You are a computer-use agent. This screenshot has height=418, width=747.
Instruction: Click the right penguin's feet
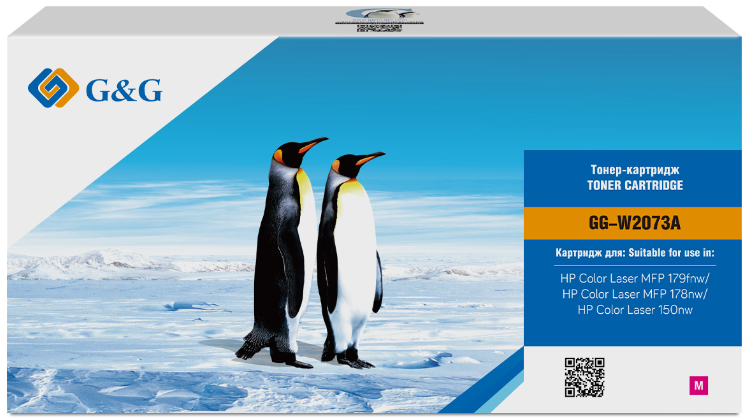347,358
